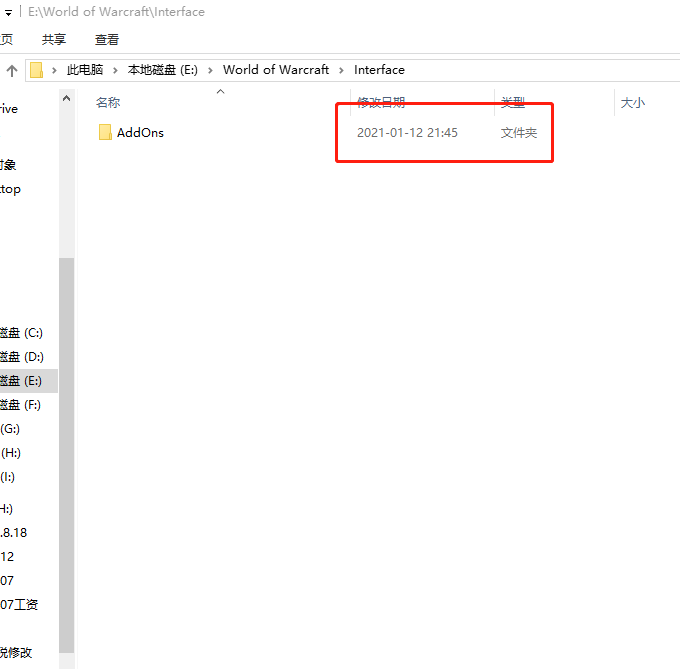Open the 查看 ribbon tab
Screen dimensions: 680x669
click(107, 39)
